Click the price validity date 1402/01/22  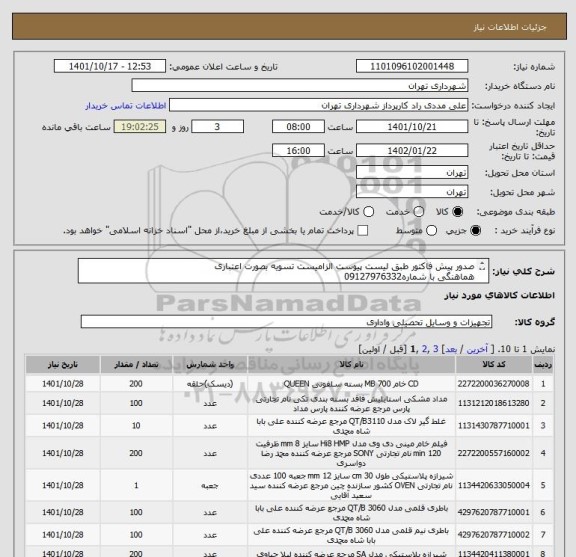coord(412,151)
